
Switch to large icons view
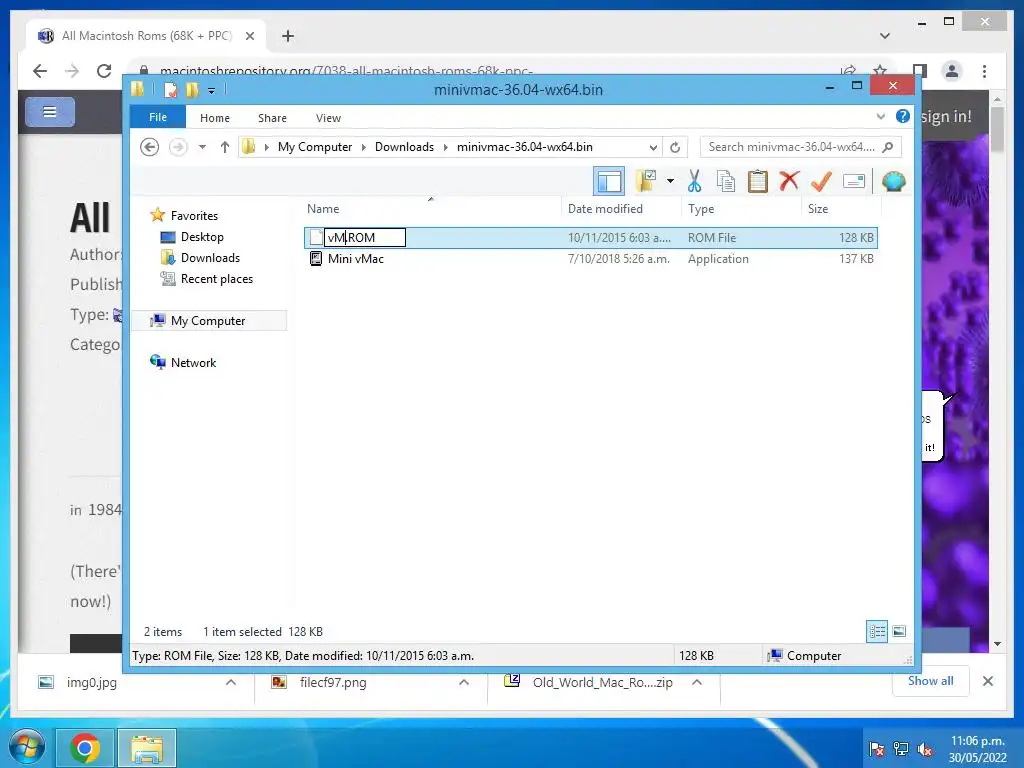[x=899, y=631]
